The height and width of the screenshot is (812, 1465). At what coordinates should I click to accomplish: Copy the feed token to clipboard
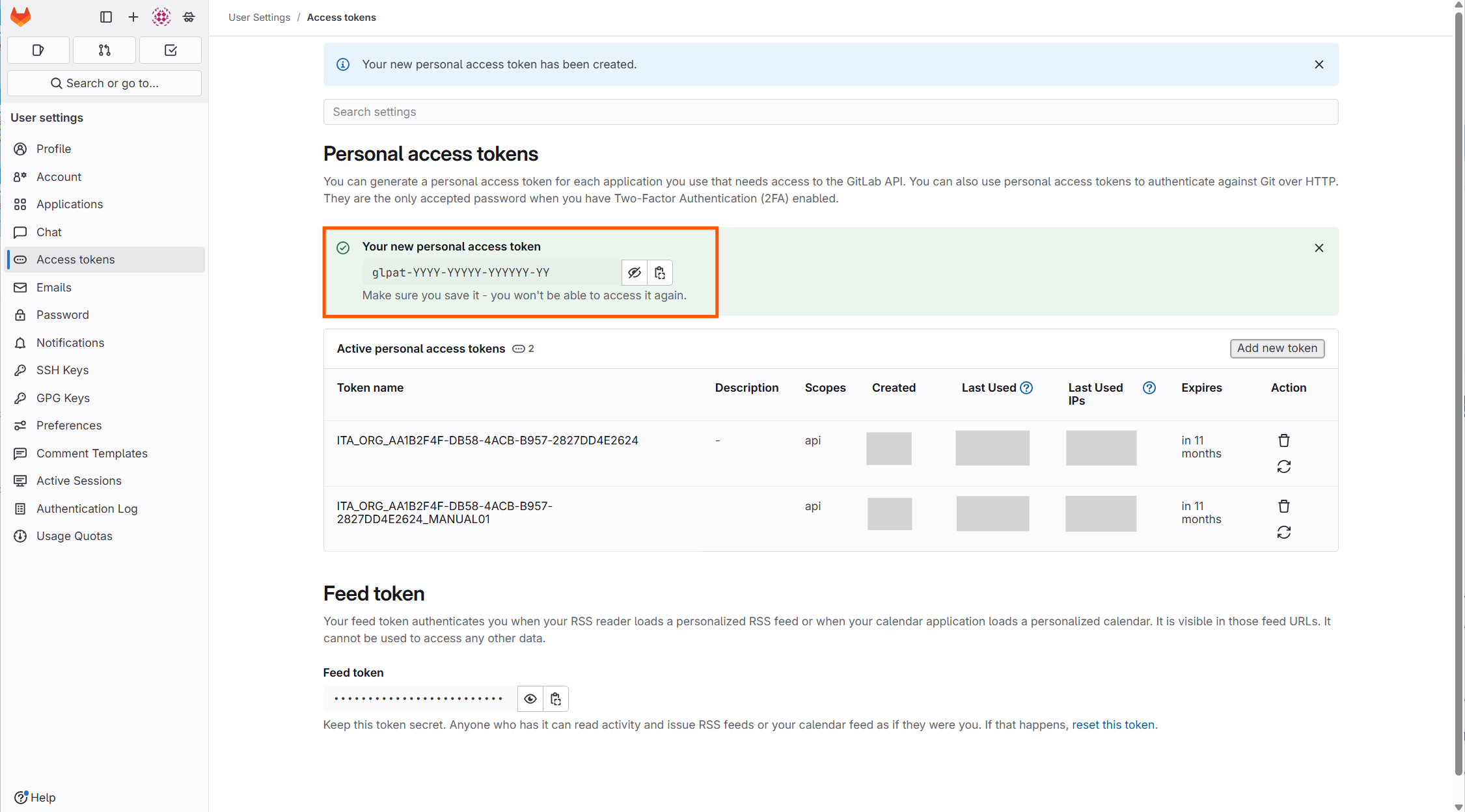556,699
